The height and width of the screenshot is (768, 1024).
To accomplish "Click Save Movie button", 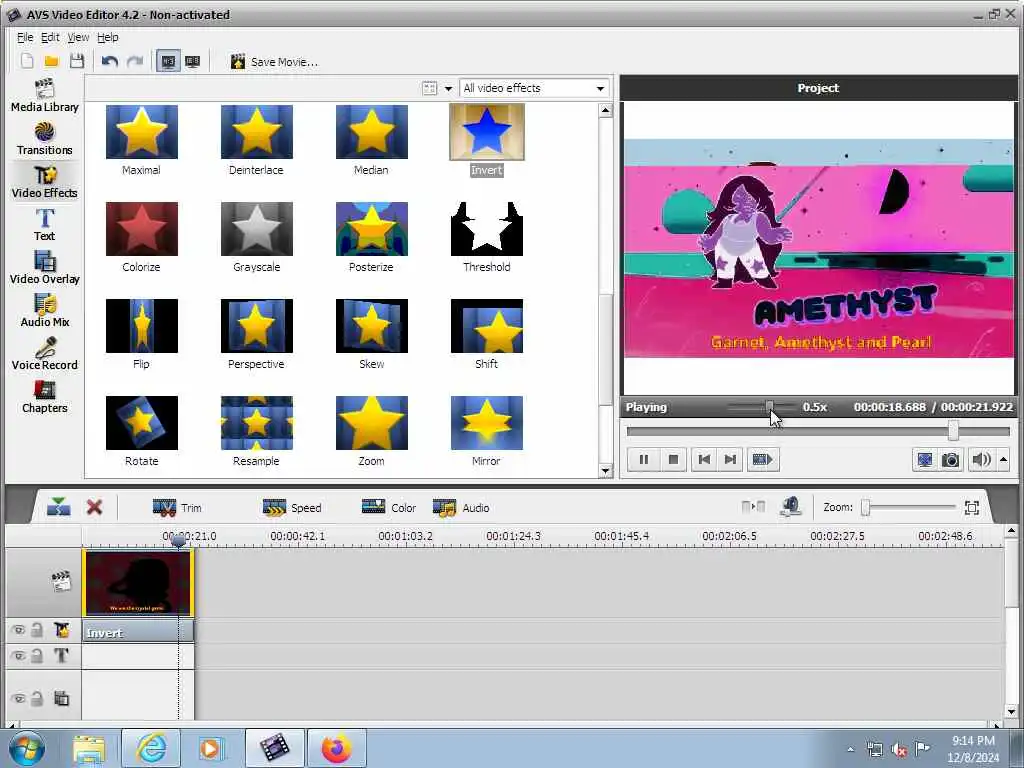I will point(274,61).
